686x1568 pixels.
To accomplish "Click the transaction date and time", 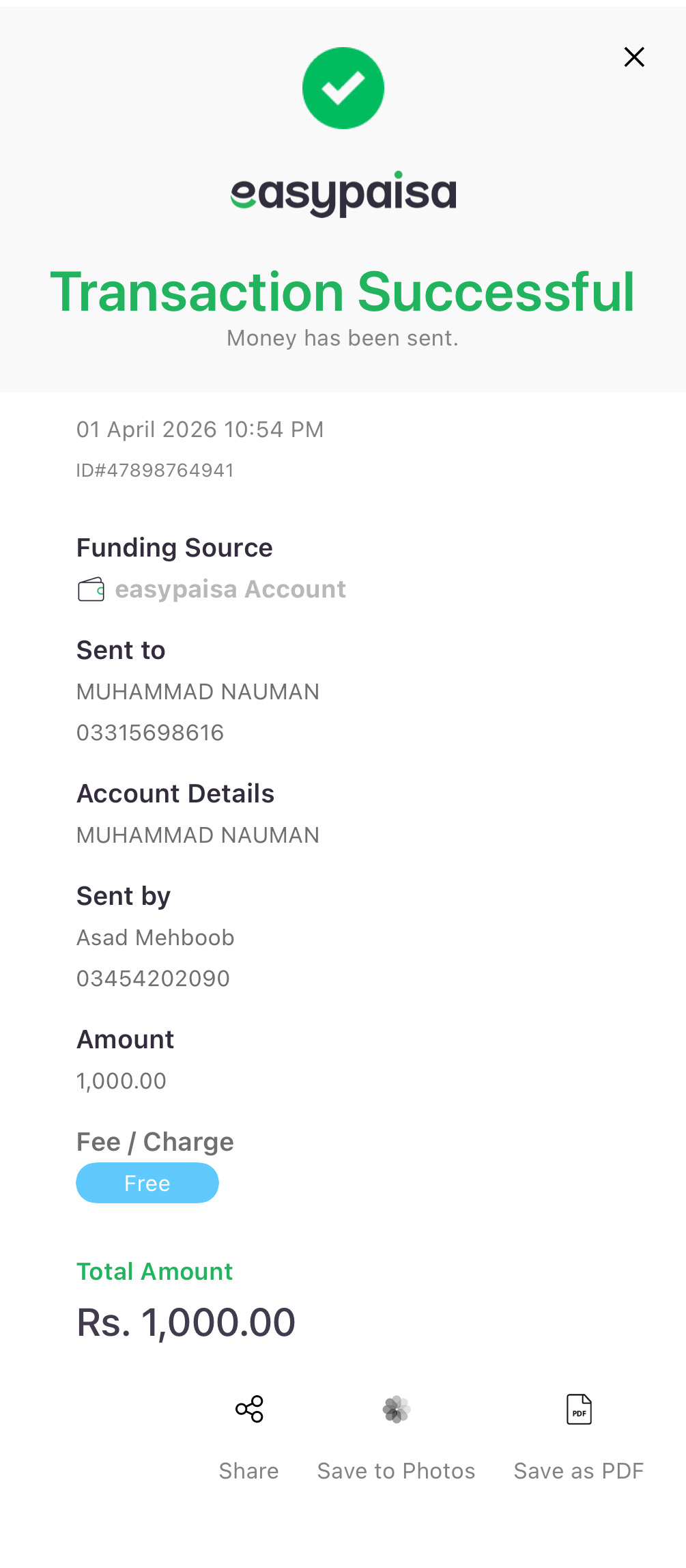I will 200,430.
